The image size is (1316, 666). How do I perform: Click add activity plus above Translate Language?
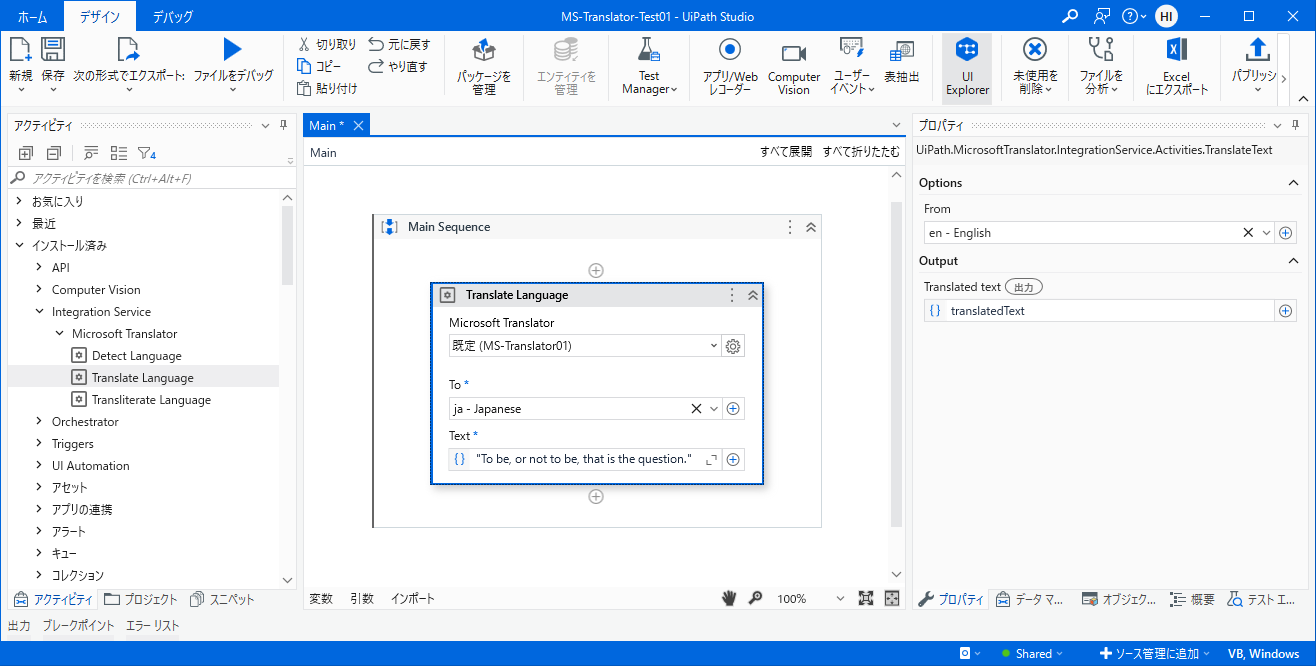click(x=596, y=270)
